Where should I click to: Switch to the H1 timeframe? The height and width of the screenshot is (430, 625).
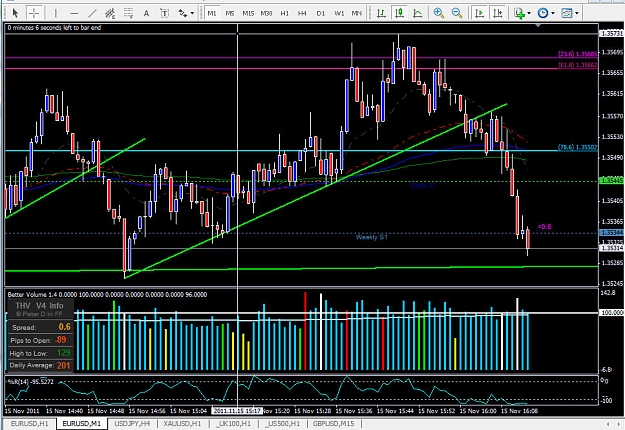tap(285, 13)
